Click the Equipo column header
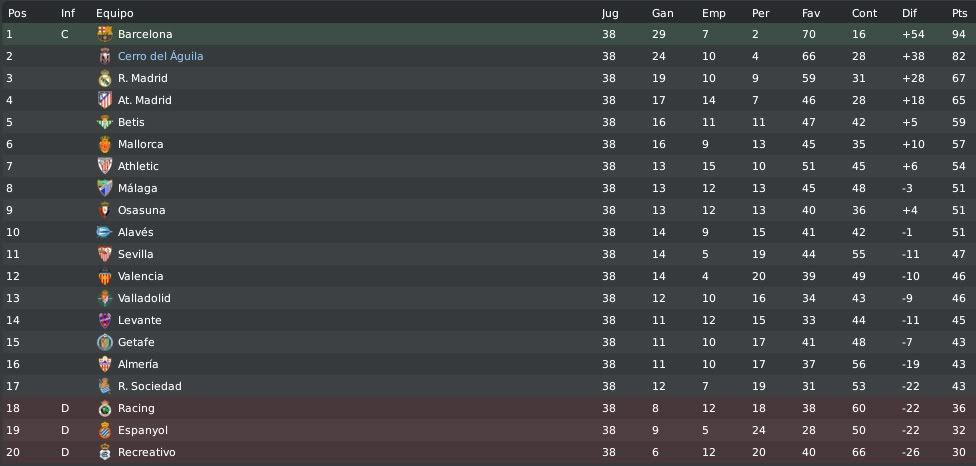This screenshot has height=466, width=976. pos(115,14)
